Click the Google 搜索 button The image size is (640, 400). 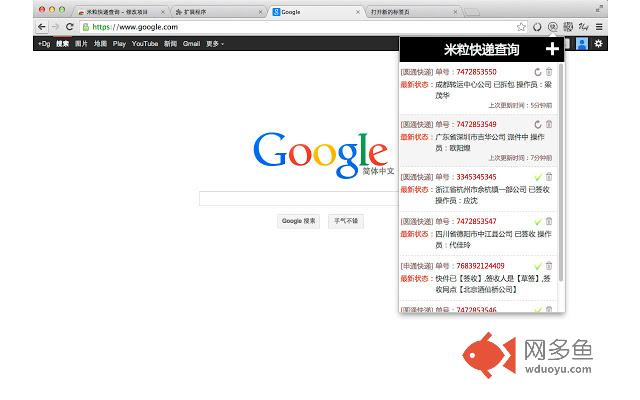(299, 221)
